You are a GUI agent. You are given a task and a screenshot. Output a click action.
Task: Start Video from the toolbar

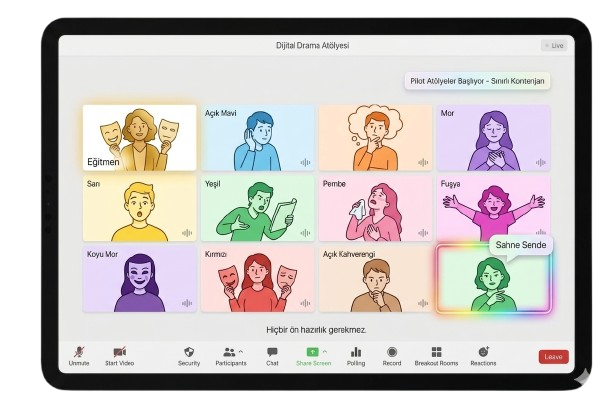point(119,353)
